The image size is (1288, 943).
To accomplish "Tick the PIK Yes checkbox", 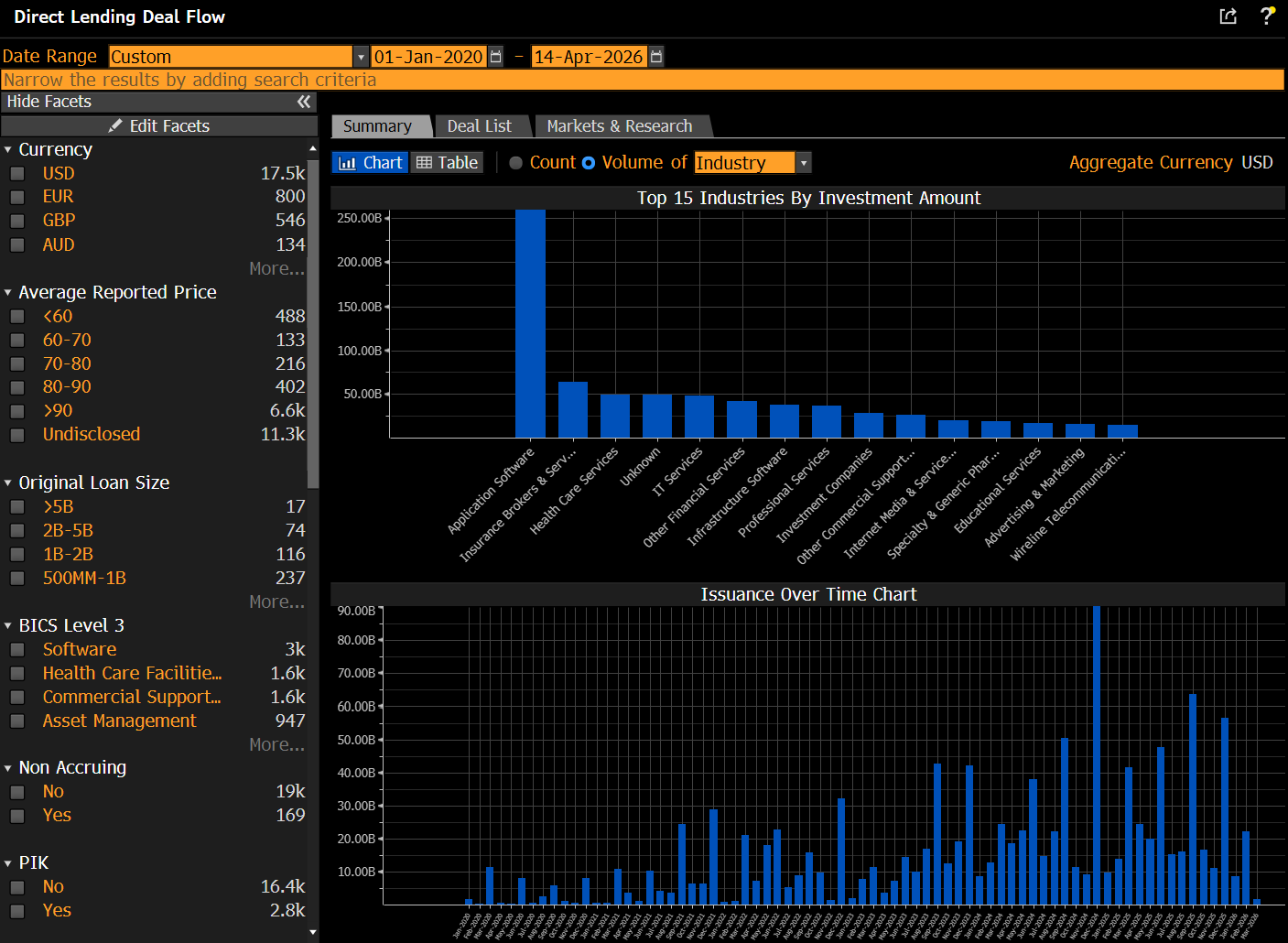I will (x=17, y=911).
